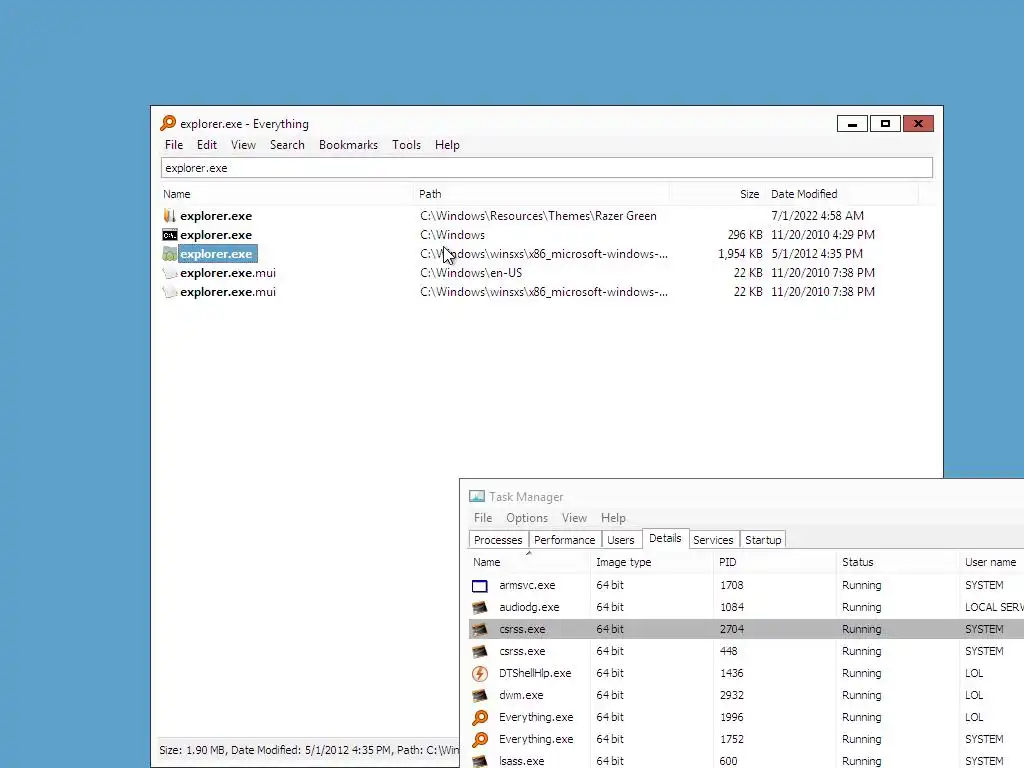The width and height of the screenshot is (1024, 768).
Task: Sort Everything results by Size column
Action: pos(716,194)
